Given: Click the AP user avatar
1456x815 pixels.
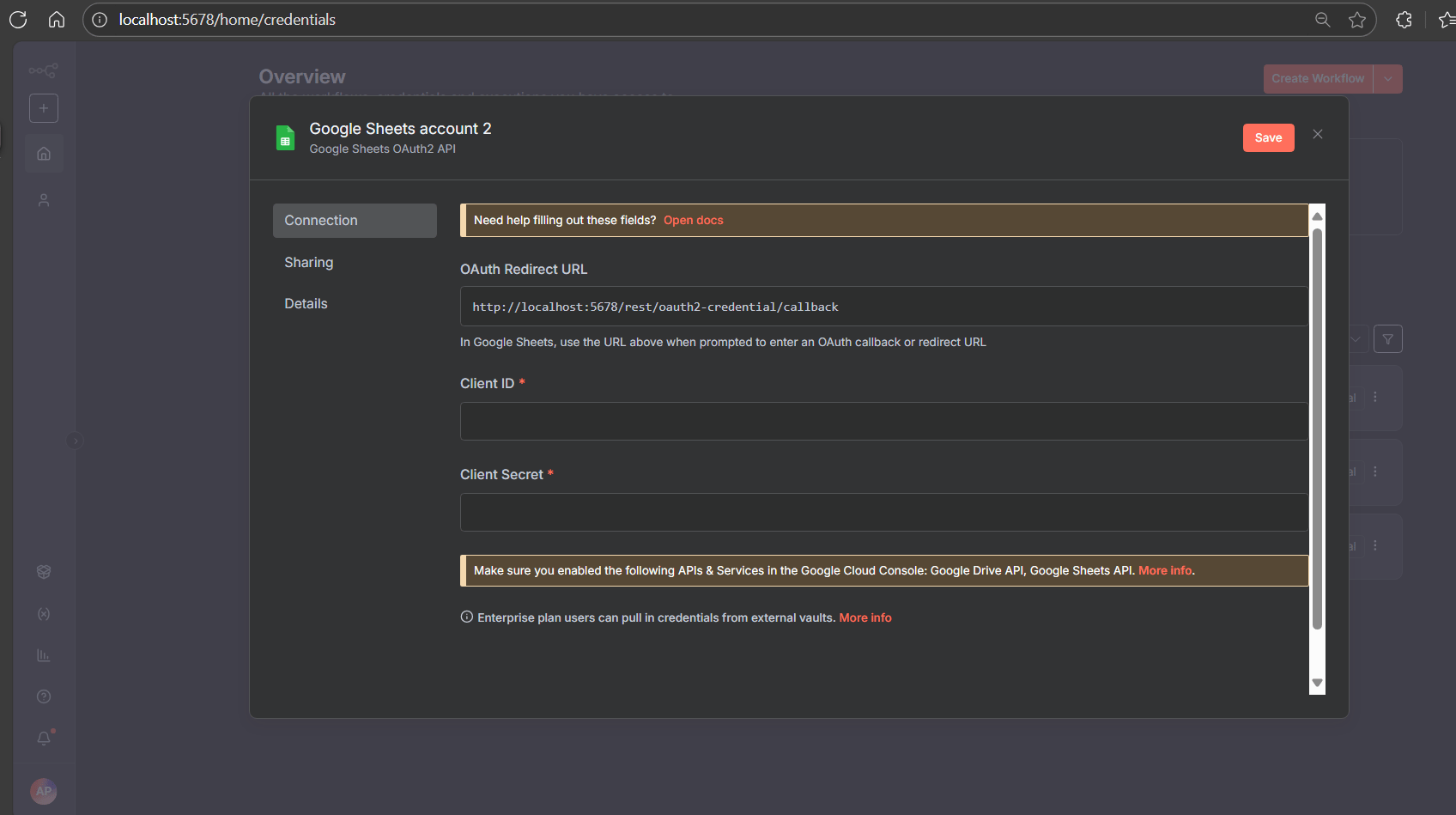Looking at the screenshot, I should (x=44, y=791).
